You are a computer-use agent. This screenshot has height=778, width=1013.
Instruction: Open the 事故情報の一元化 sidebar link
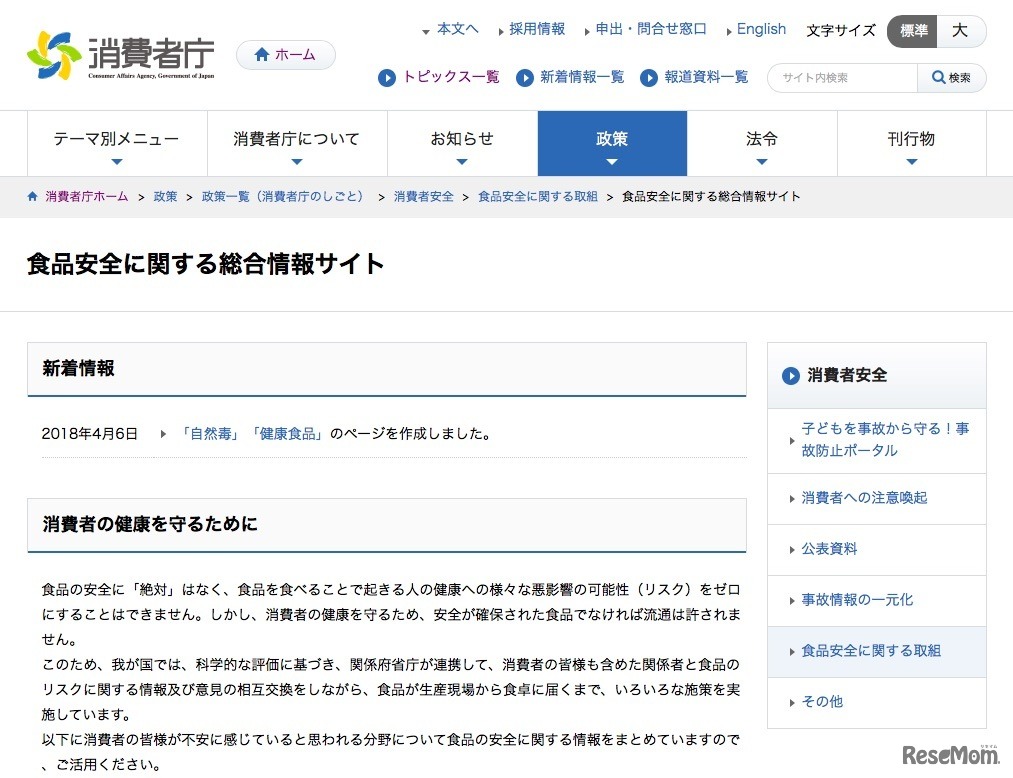coord(857,600)
